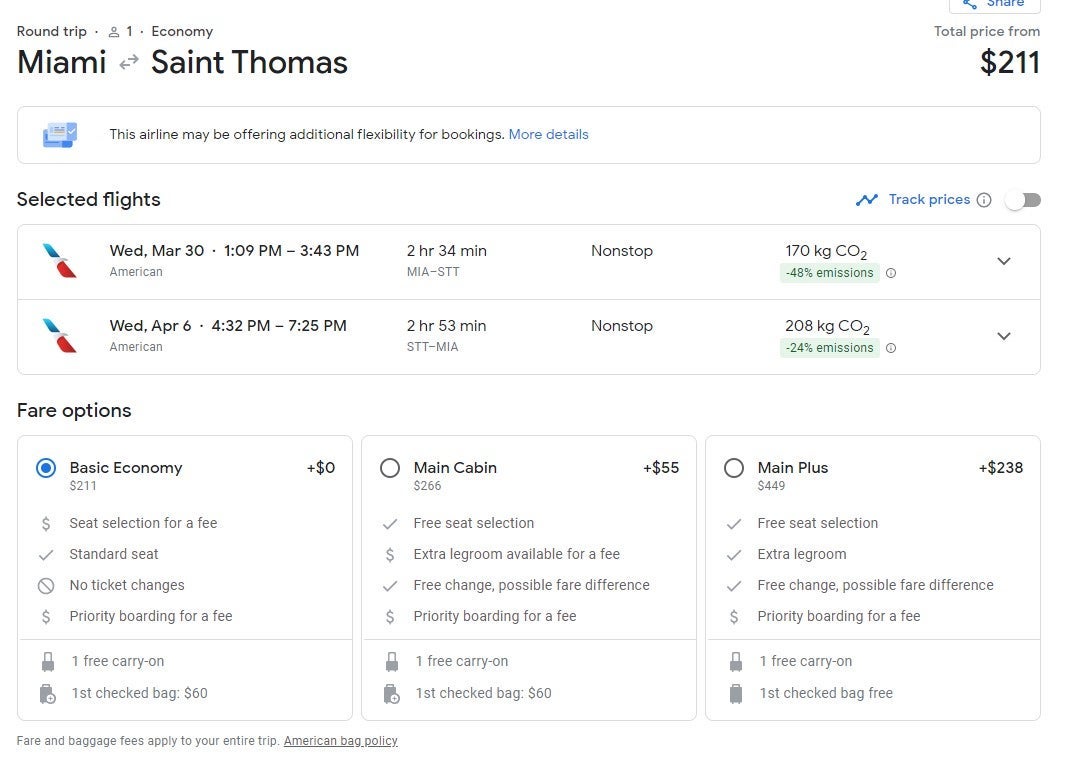
Task: Click the American Airlines logo on the Mar 30 flight
Action: 59,261
